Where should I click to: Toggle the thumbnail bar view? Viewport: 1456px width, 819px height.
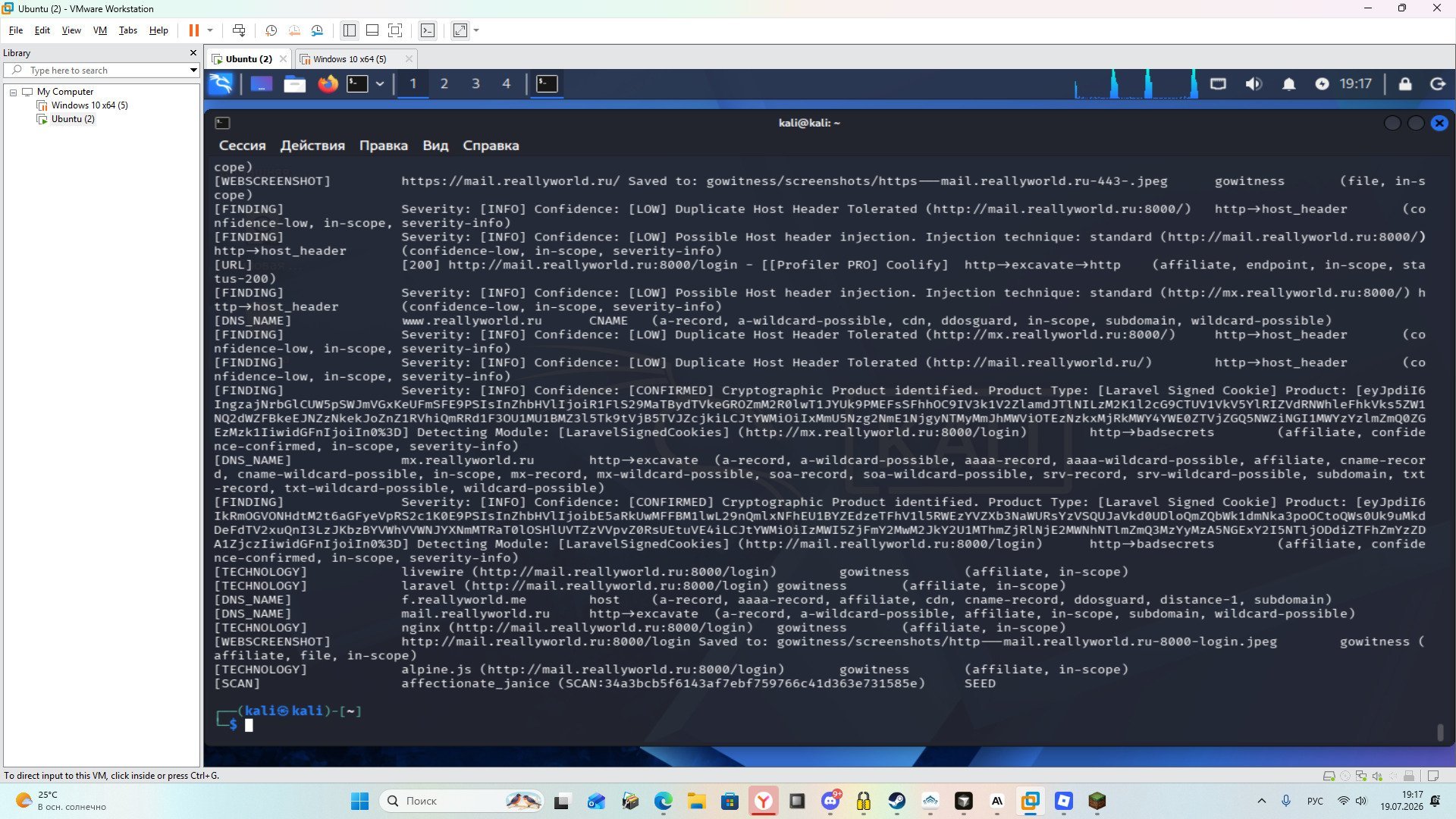372,30
